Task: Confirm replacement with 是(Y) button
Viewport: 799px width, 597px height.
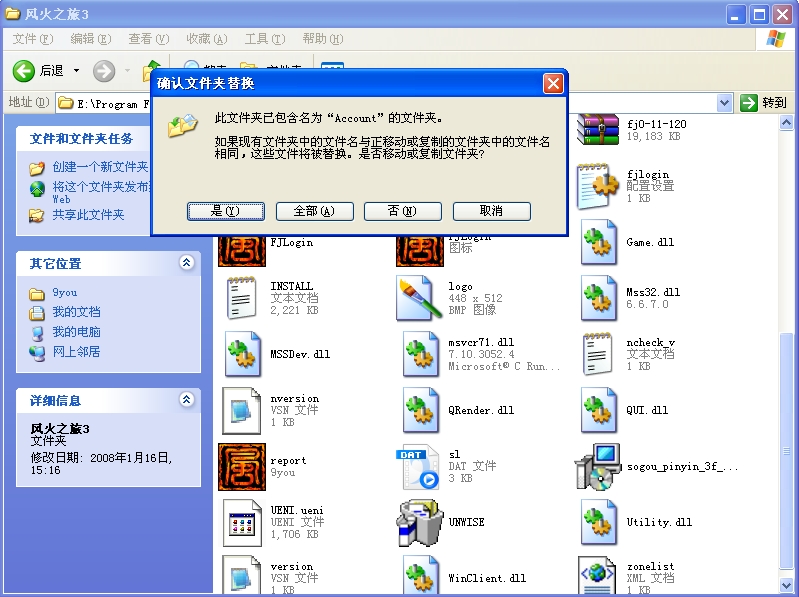Action: pos(226,211)
